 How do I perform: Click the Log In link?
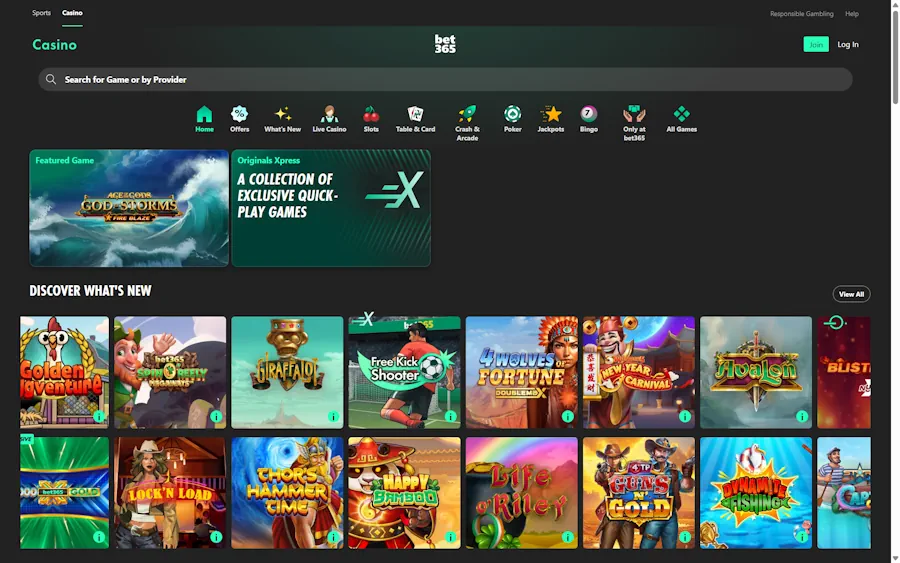pos(848,44)
